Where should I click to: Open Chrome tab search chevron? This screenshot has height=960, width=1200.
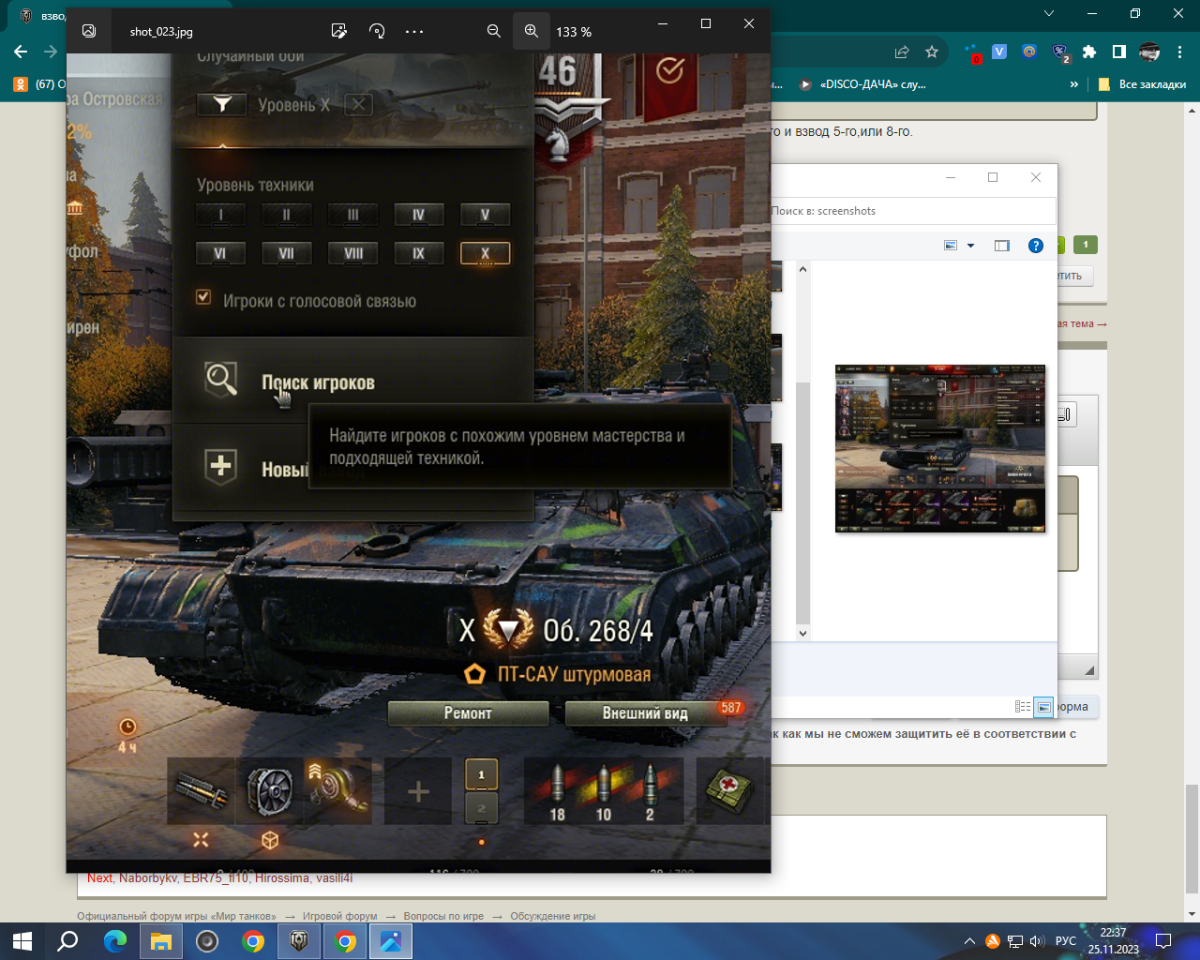point(1048,13)
